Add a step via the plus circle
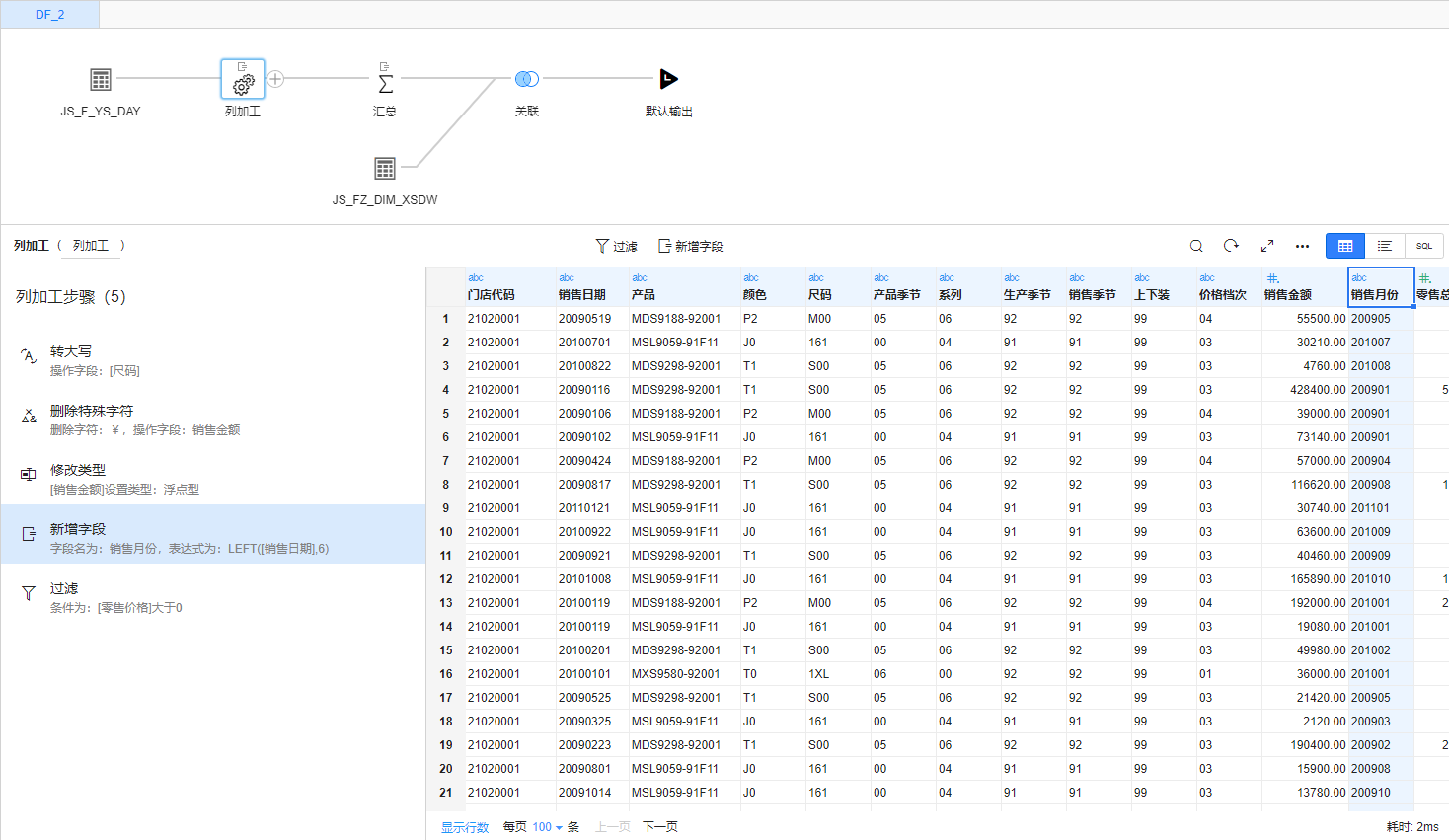 click(276, 79)
